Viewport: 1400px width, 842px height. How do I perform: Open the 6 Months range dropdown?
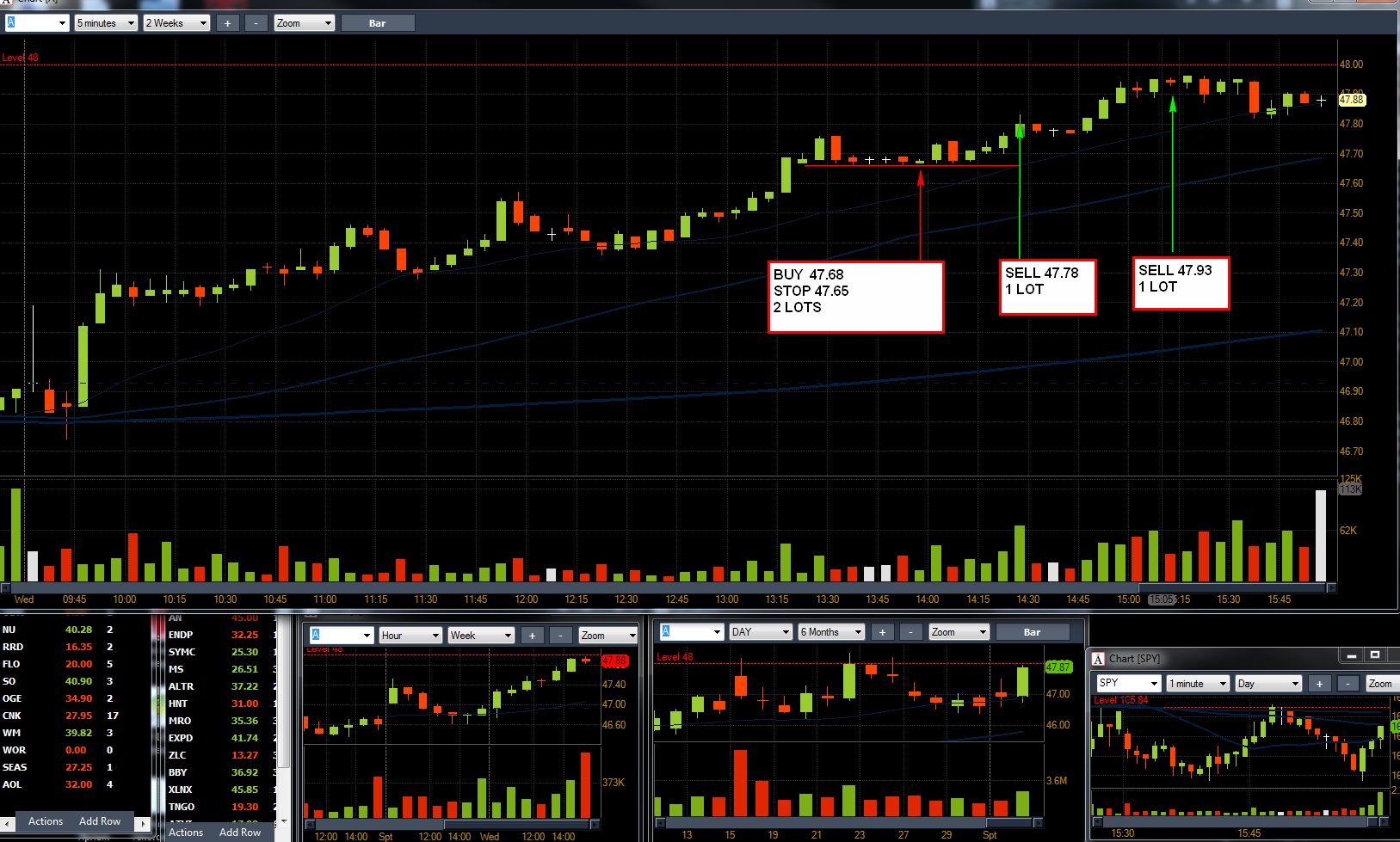831,632
